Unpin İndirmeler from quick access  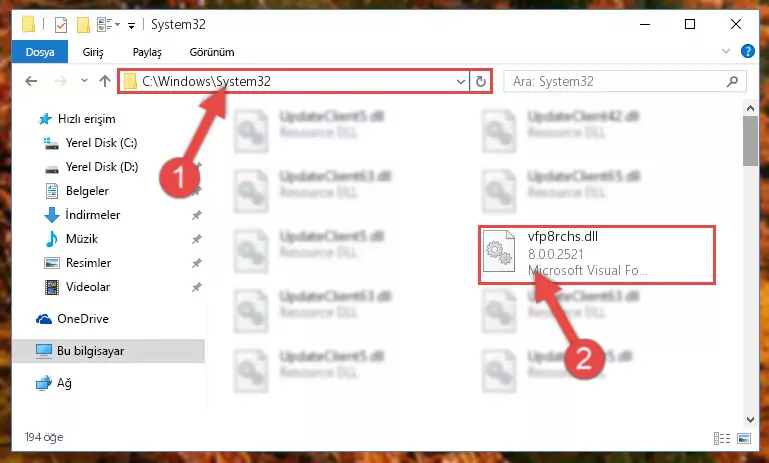[x=197, y=215]
